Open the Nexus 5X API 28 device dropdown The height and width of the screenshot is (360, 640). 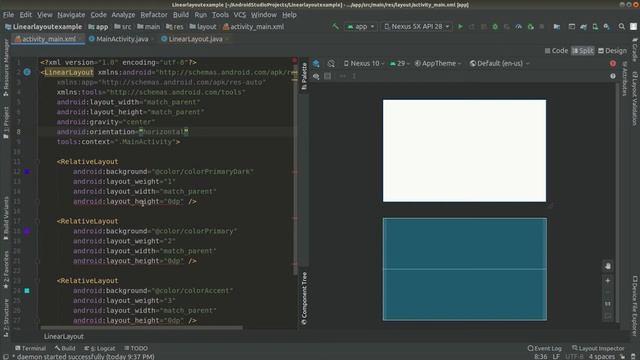tap(417, 27)
